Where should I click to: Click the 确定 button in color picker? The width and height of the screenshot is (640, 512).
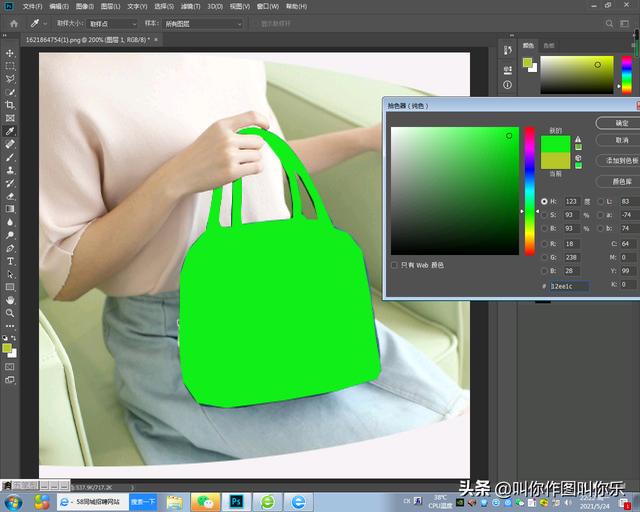pyautogui.click(x=618, y=122)
